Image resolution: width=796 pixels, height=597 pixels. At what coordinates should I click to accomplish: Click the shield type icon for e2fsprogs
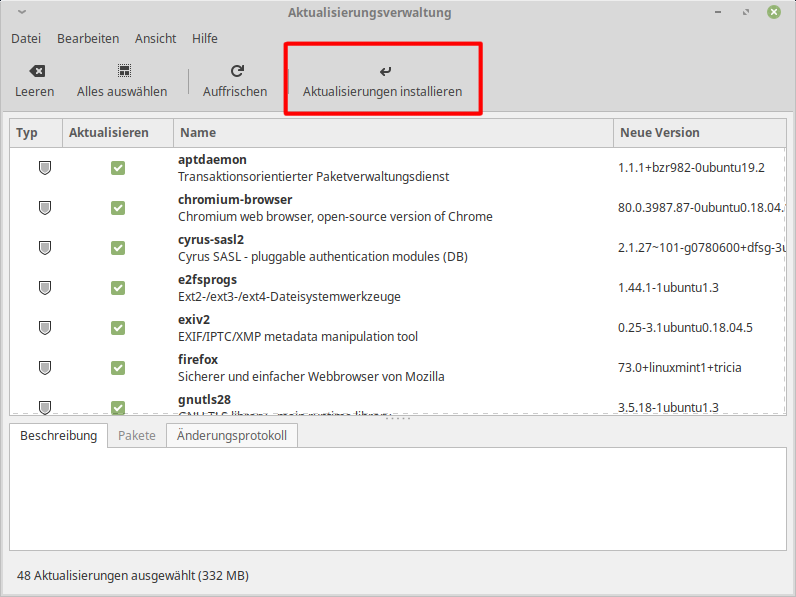pyautogui.click(x=44, y=288)
